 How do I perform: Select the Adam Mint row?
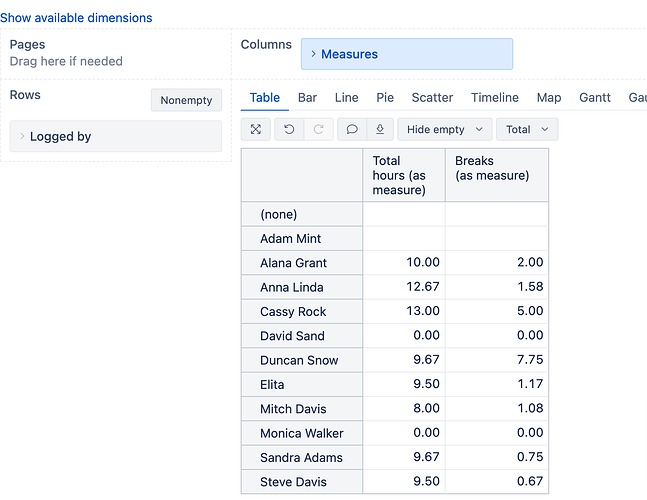[x=302, y=238]
